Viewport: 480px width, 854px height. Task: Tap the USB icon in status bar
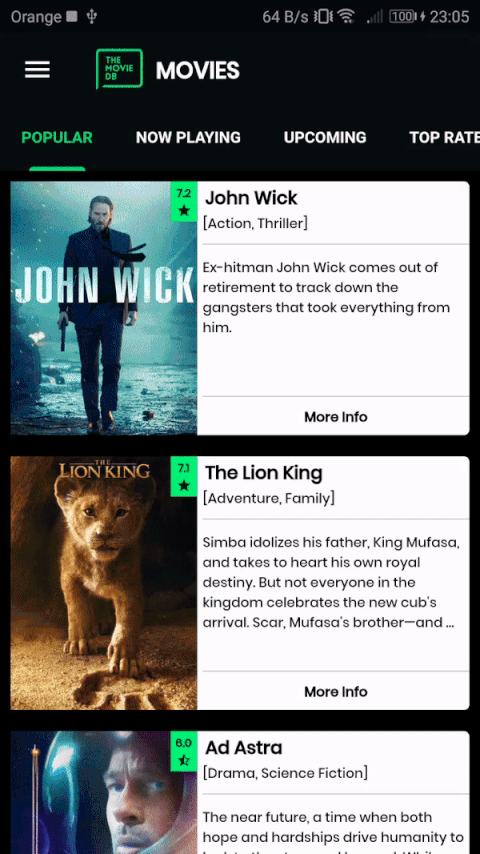(92, 17)
